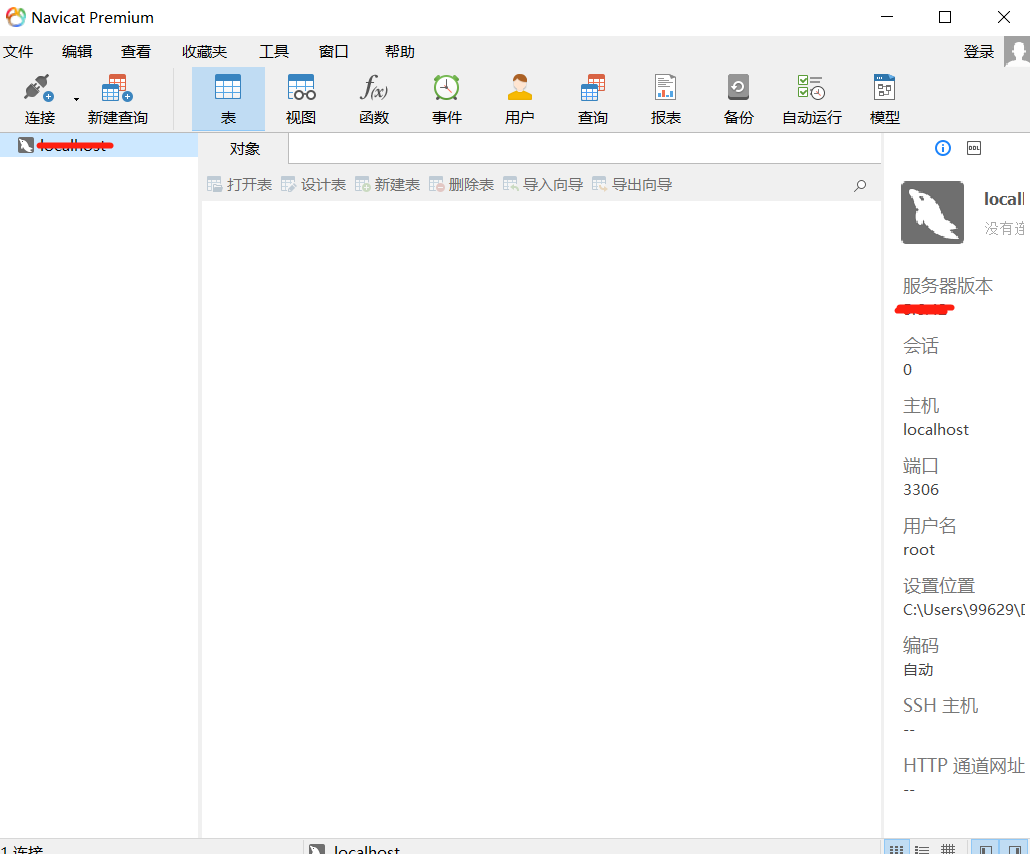Viewport: 1030px width, 854px height.
Task: Maximize the Navicat Premium window
Action: [x=945, y=17]
